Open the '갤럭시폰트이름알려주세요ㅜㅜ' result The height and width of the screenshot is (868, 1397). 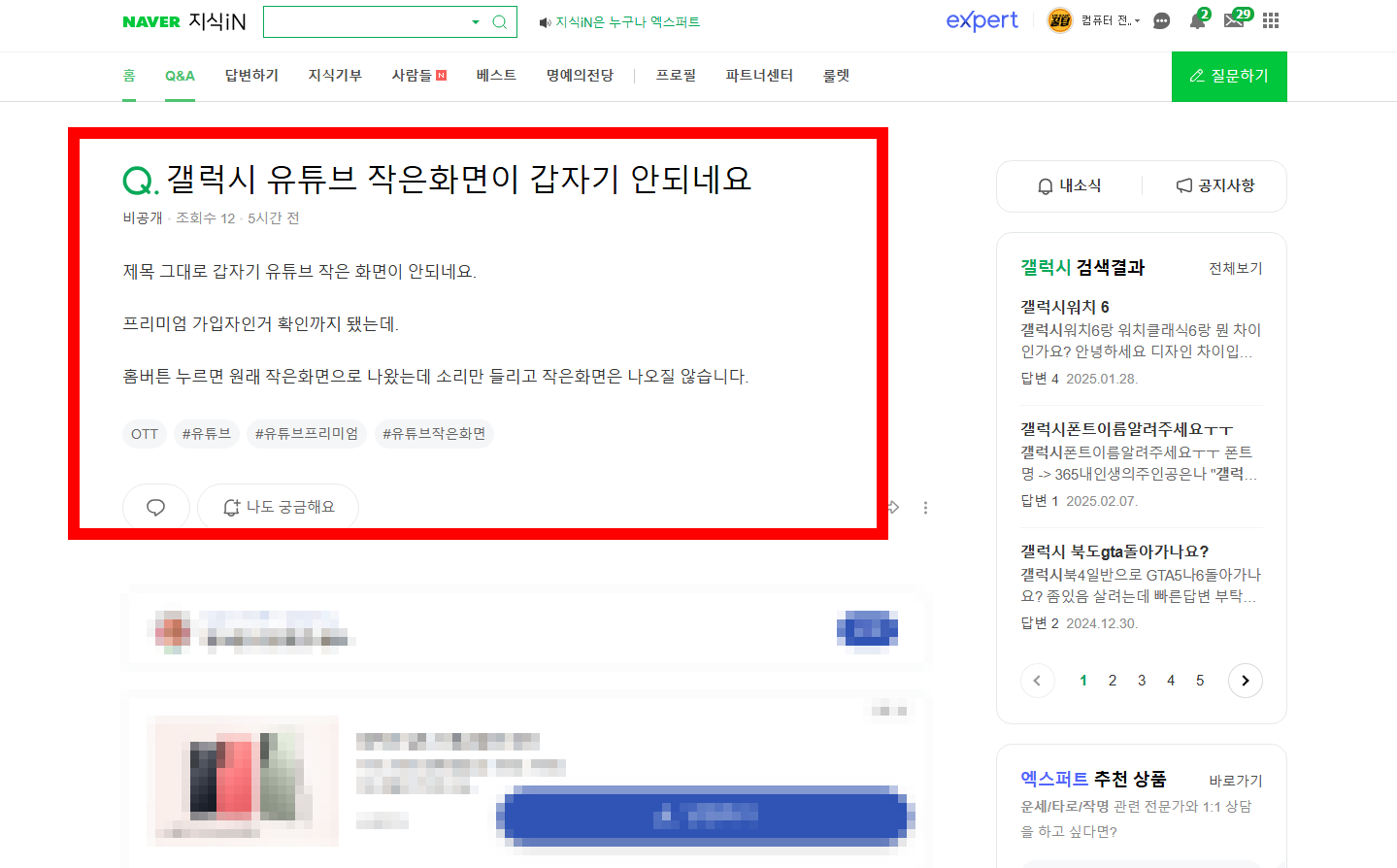[1127, 429]
